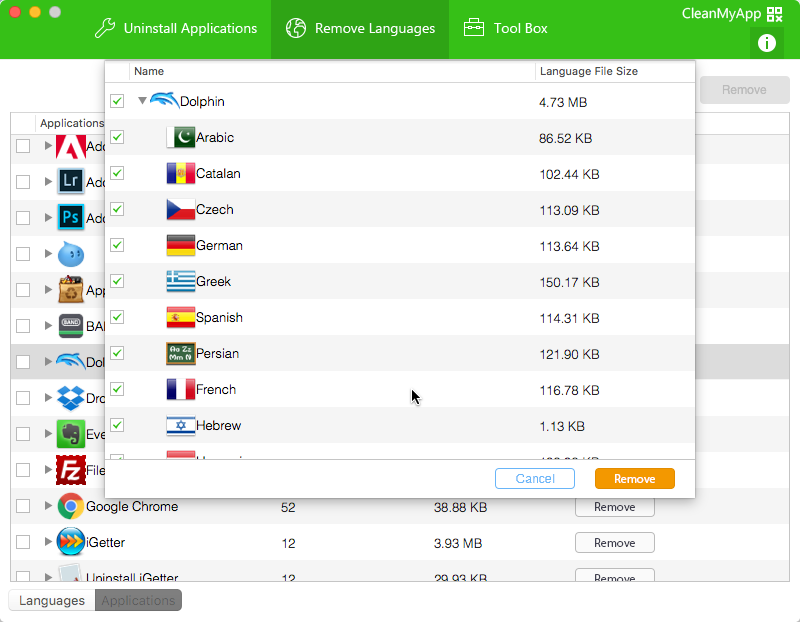Click the info button in the green header

tap(767, 43)
